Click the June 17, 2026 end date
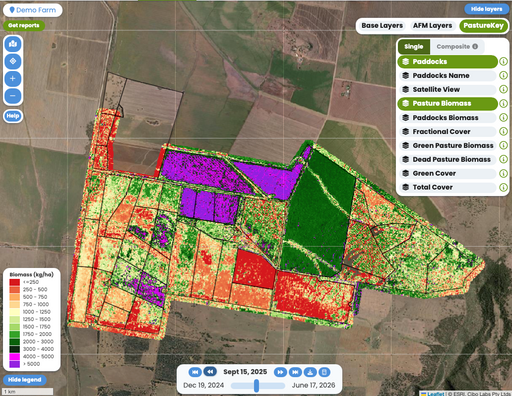The width and height of the screenshot is (512, 396). click(313, 385)
